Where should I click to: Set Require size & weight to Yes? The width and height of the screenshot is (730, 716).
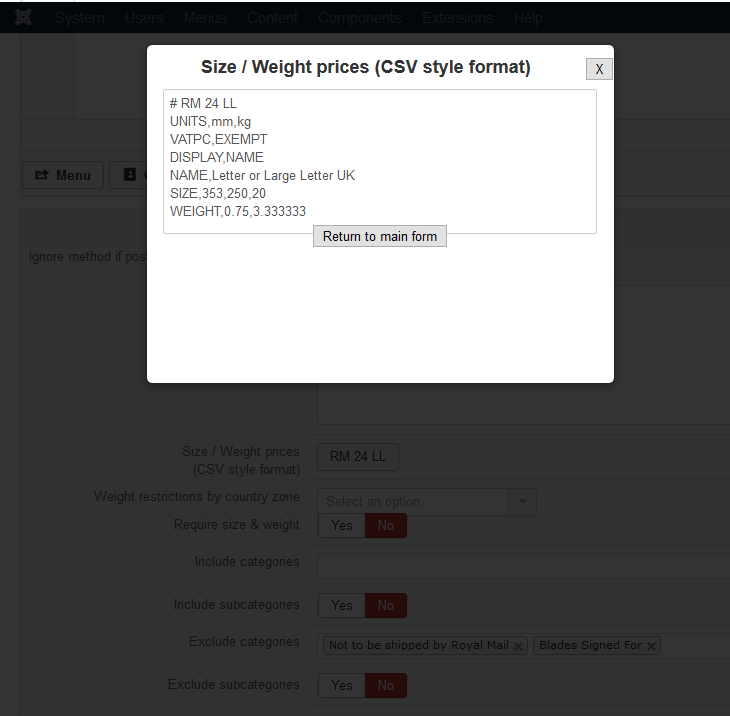pyautogui.click(x=342, y=526)
